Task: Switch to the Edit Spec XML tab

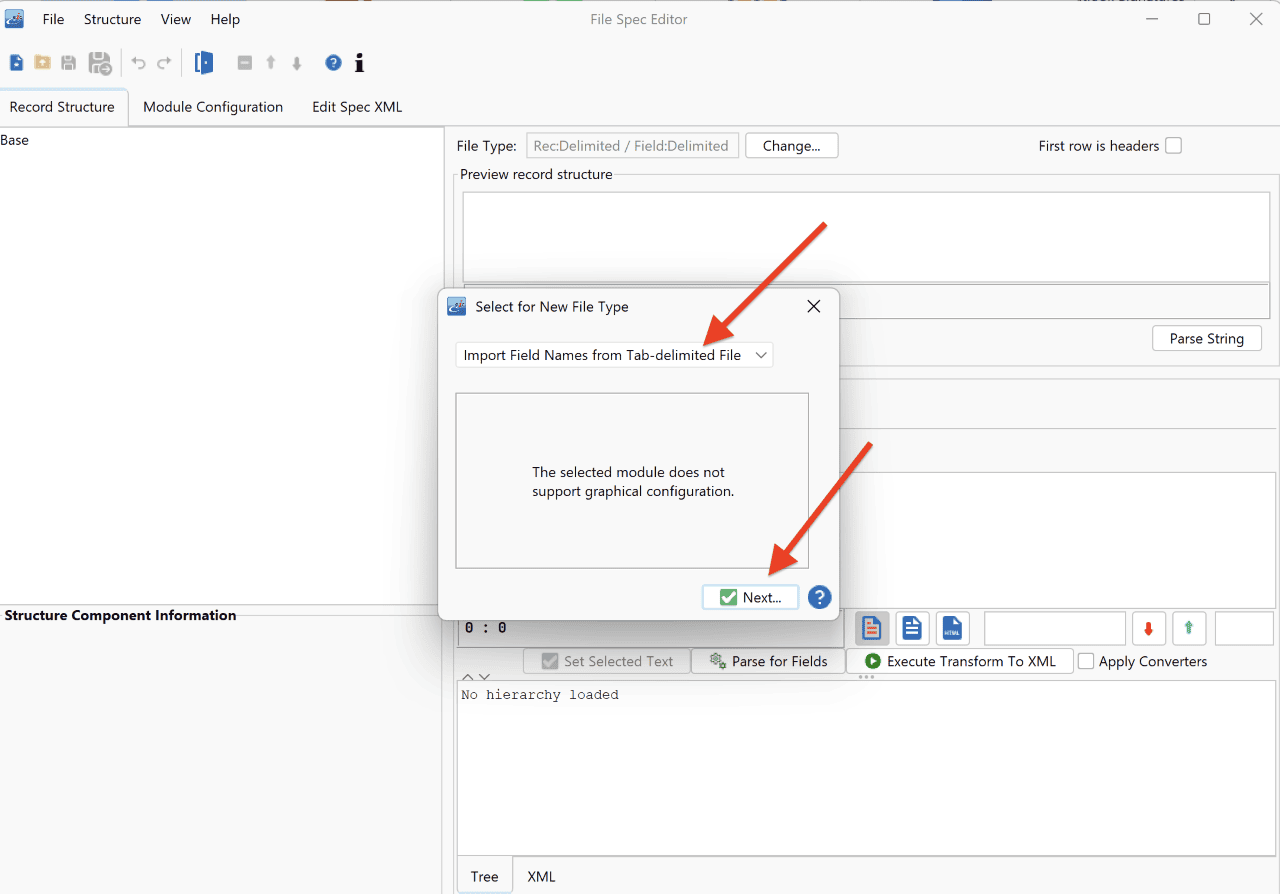Action: [357, 107]
